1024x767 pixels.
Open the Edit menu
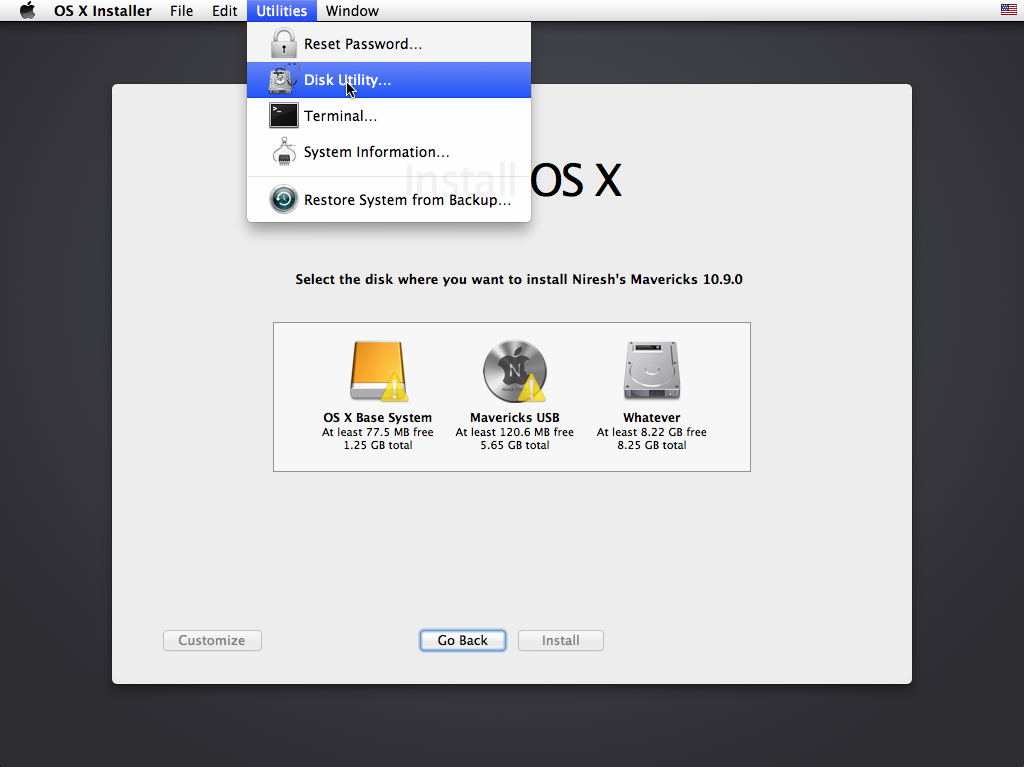point(224,10)
